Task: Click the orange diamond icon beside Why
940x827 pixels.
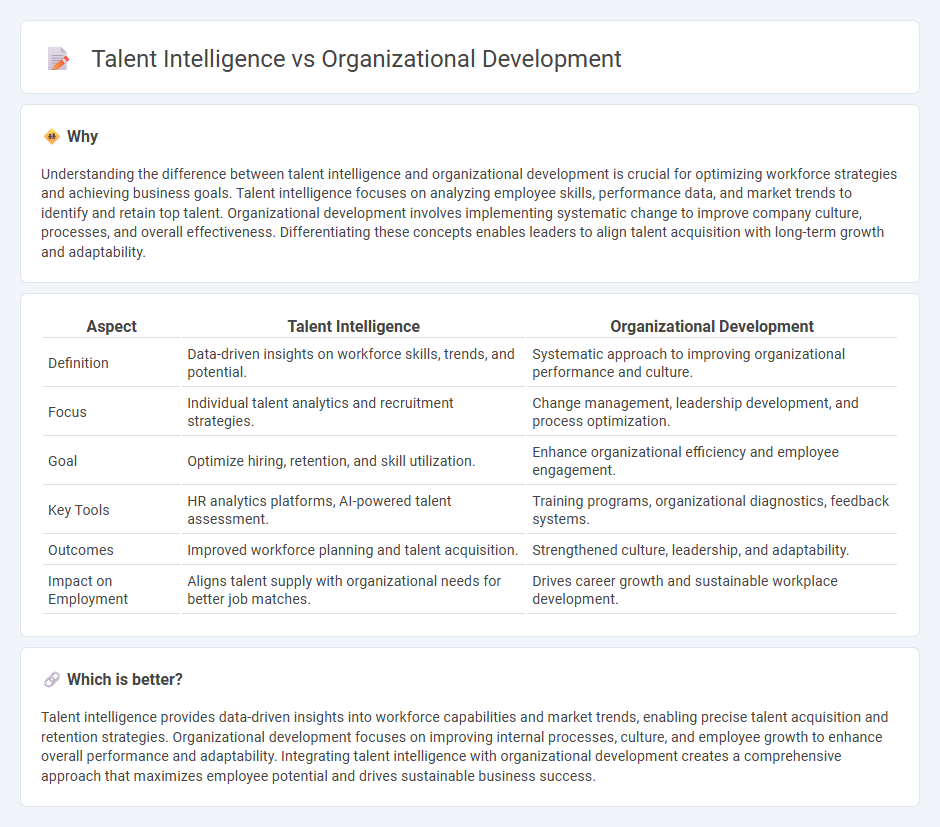Action: coord(52,137)
